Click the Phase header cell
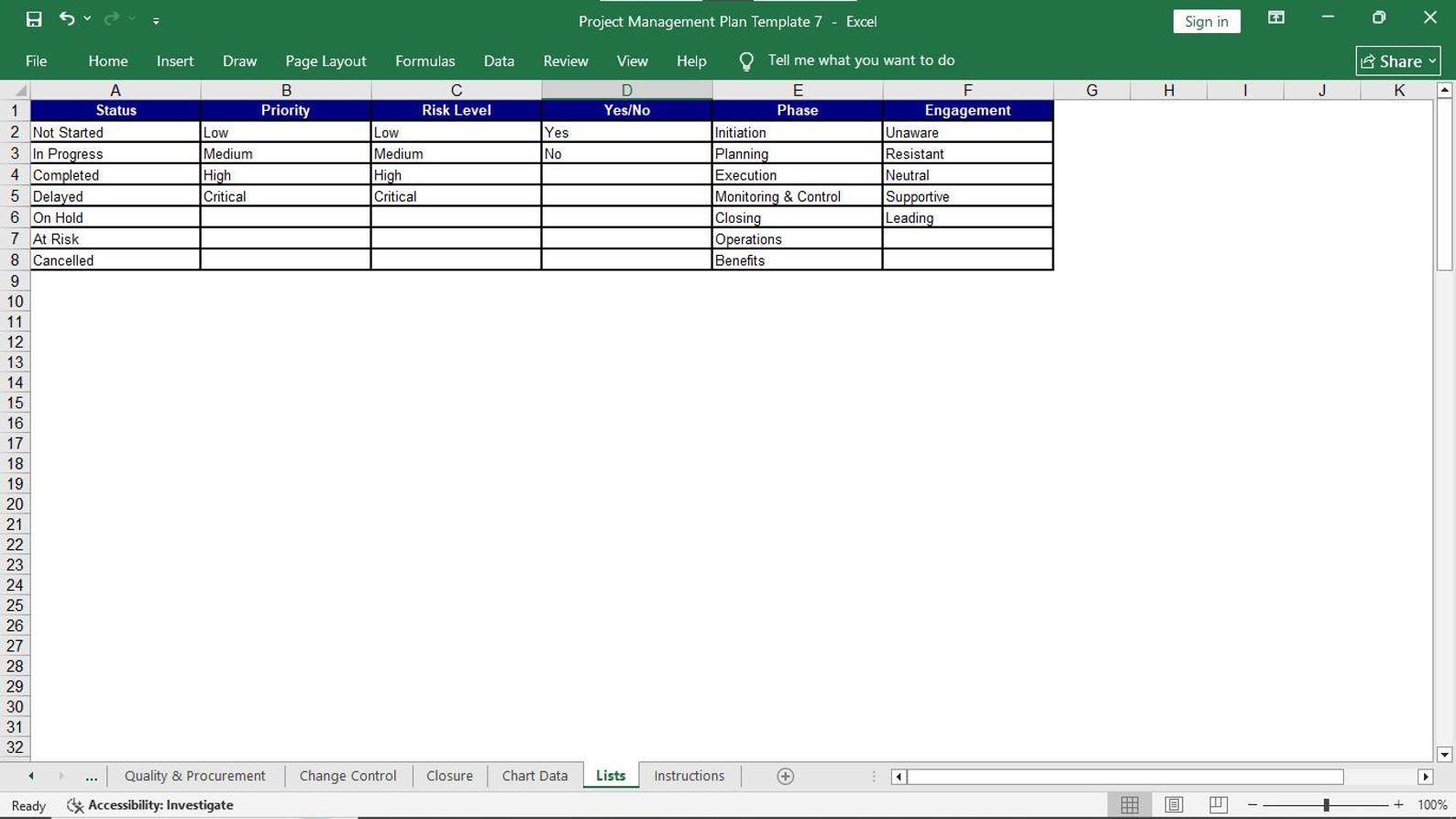 pyautogui.click(x=798, y=110)
